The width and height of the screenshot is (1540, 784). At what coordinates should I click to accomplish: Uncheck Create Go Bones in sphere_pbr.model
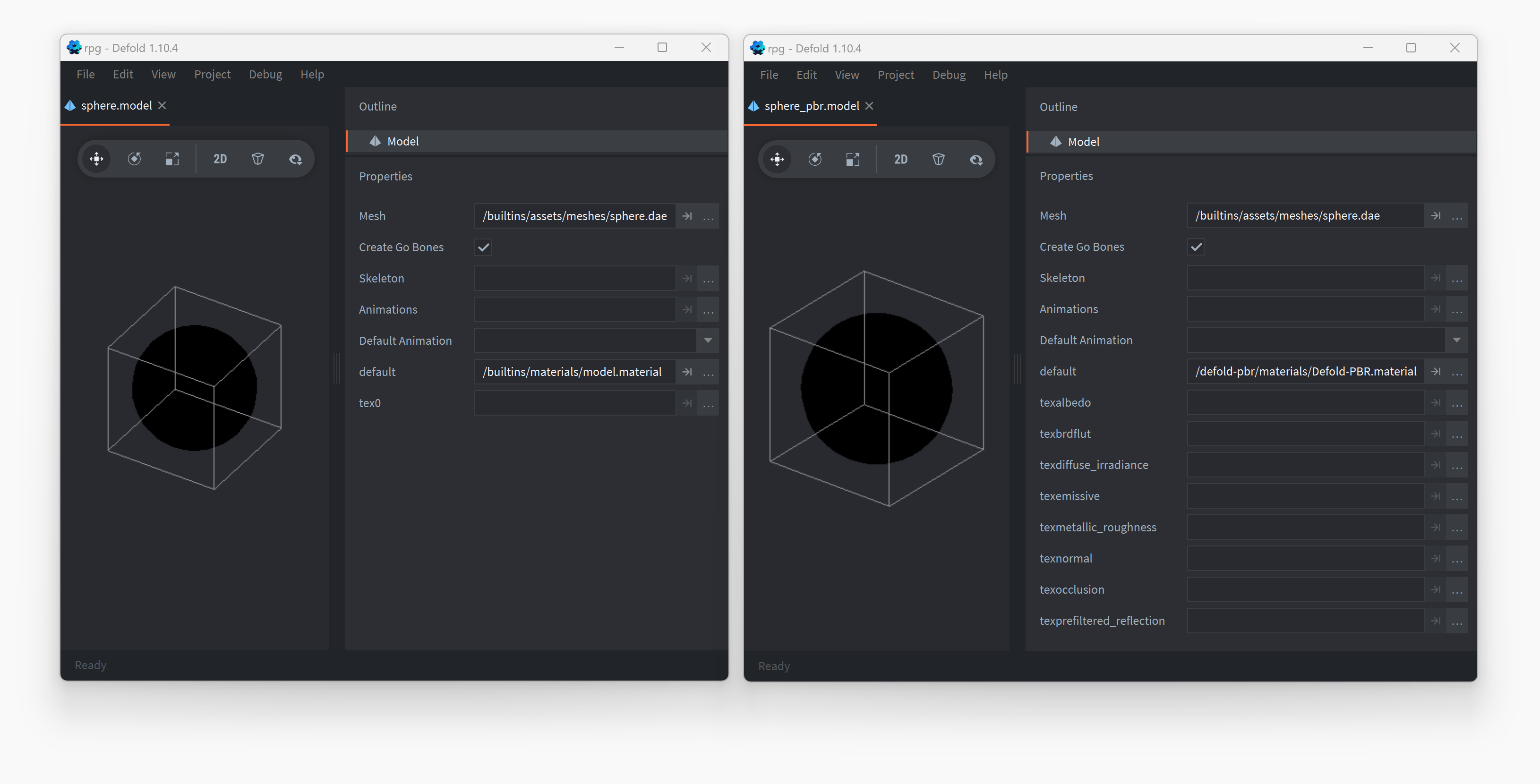coord(1196,247)
